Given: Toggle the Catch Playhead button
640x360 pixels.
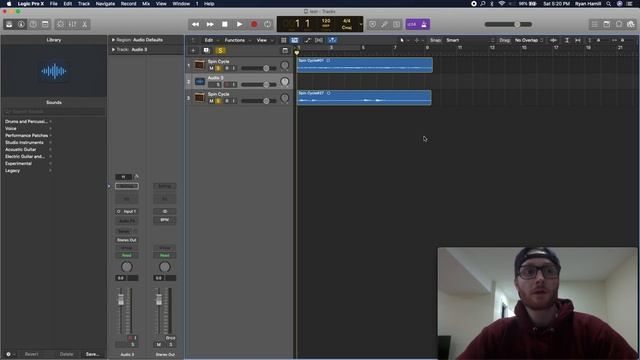Looking at the screenshot, I should coord(333,40).
